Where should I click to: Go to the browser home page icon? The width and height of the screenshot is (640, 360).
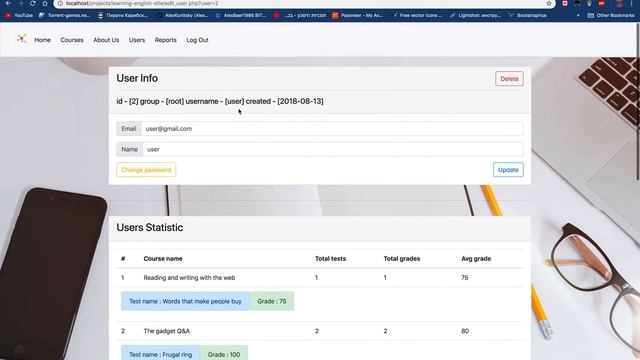[45, 3]
